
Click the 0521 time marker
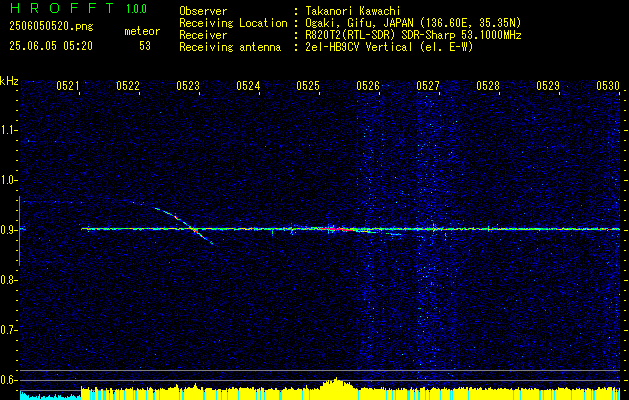(x=68, y=85)
